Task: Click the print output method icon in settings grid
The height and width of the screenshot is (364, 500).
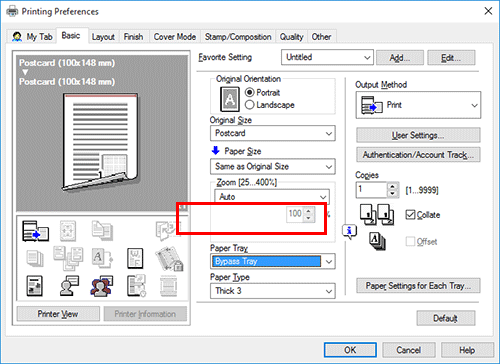Action: (x=35, y=231)
